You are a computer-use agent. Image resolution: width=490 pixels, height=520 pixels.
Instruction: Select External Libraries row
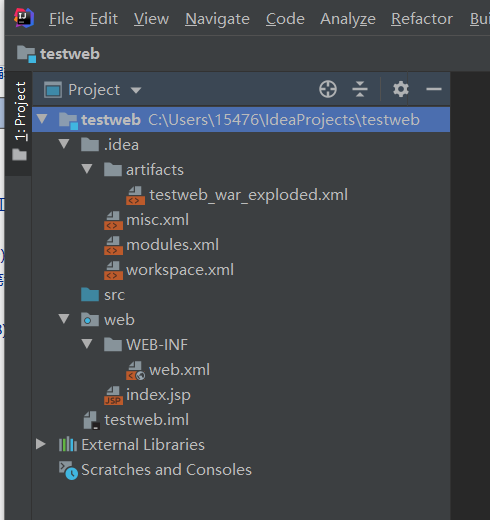(143, 445)
